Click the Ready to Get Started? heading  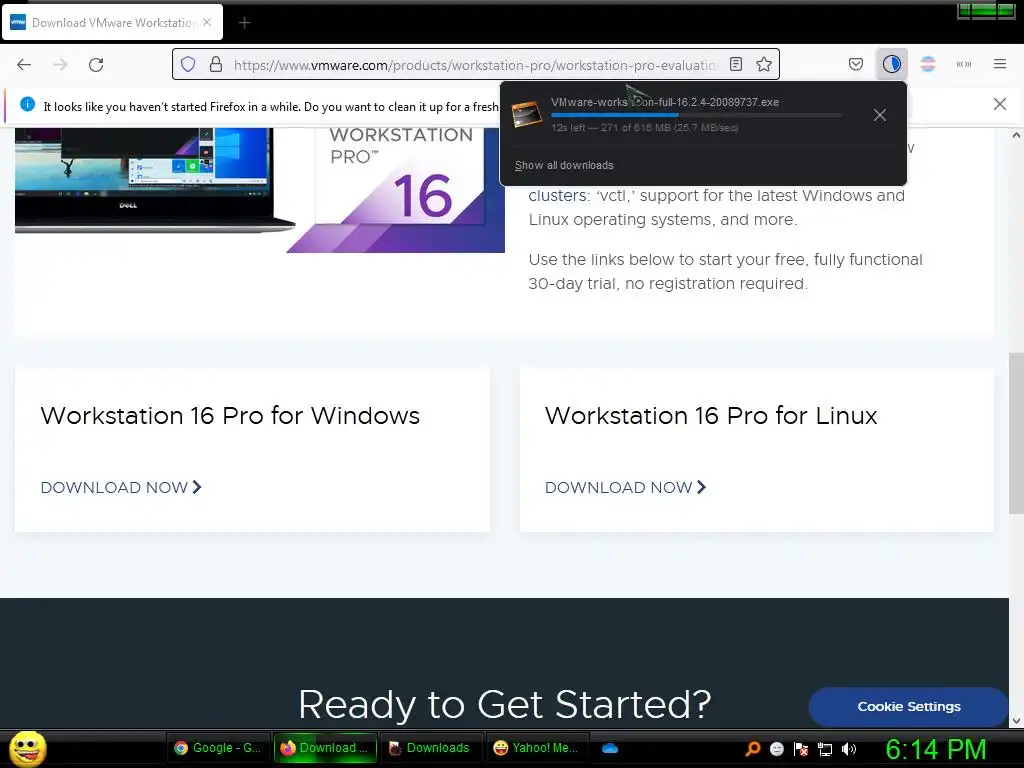[x=504, y=704]
